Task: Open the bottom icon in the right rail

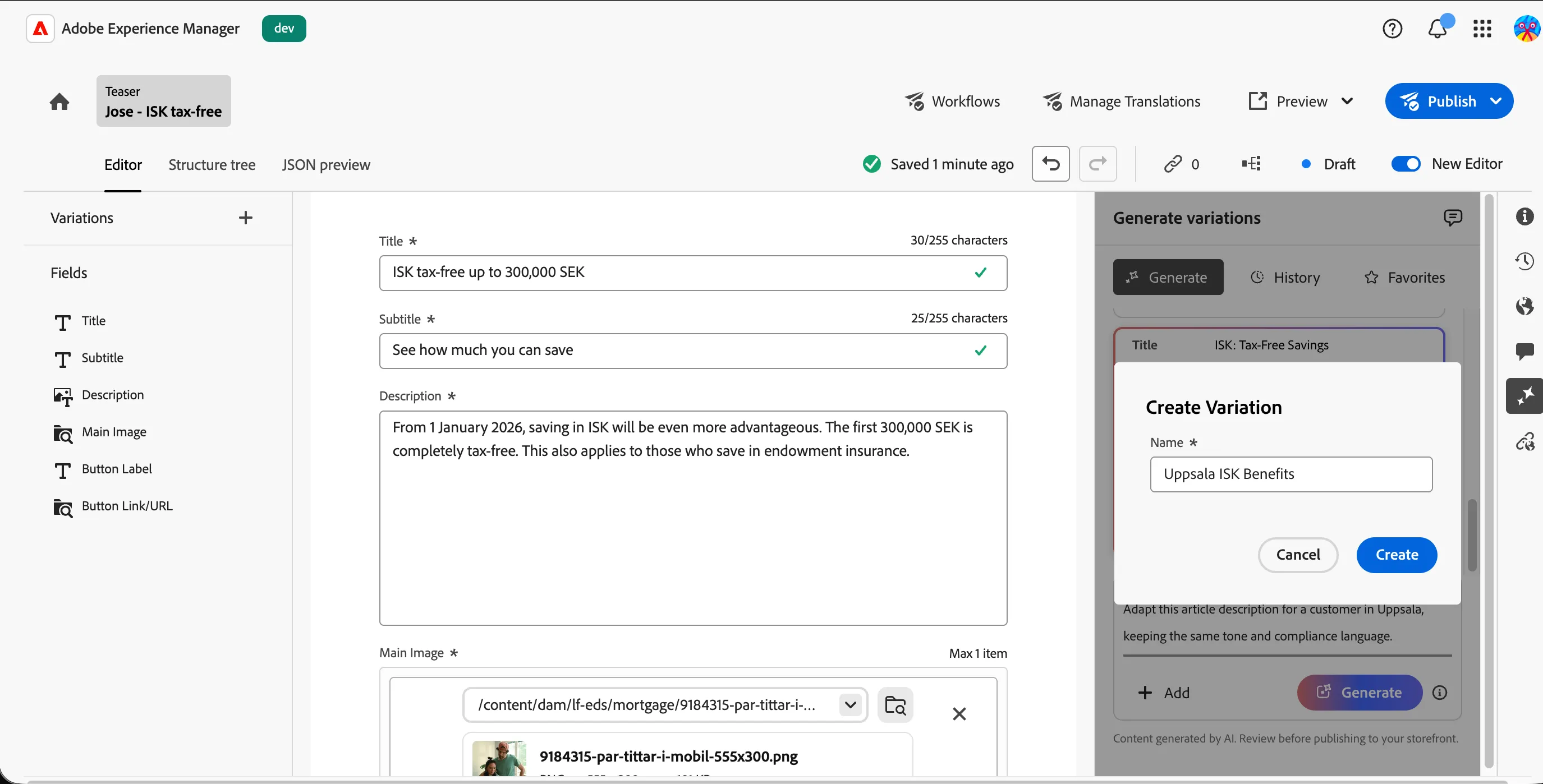Action: click(1524, 442)
